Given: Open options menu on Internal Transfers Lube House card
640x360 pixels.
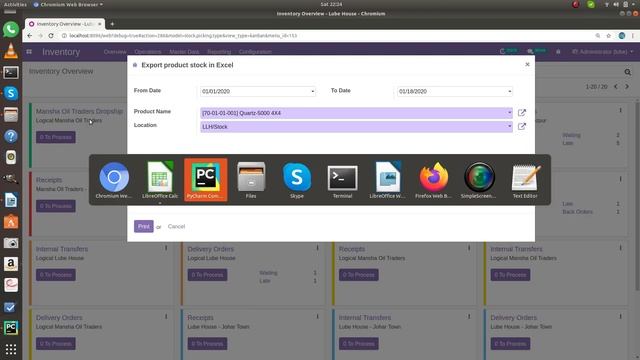Looking at the screenshot, I should [166, 248].
